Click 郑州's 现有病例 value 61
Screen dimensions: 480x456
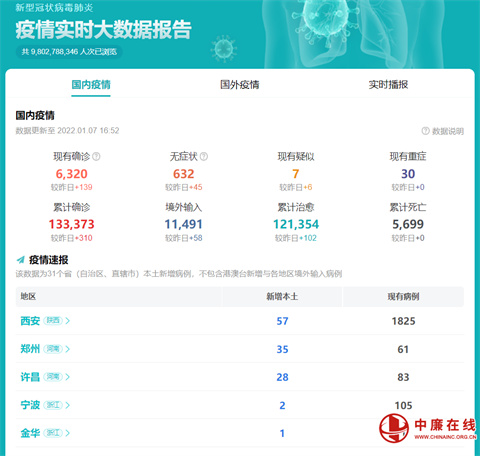[403, 349]
